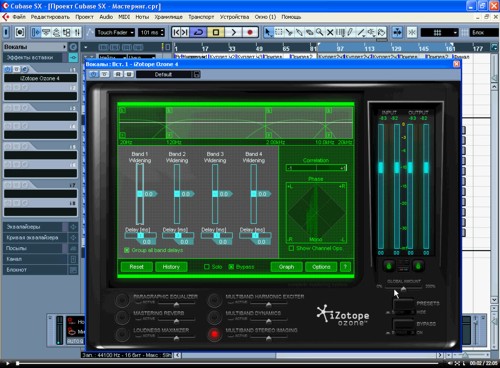Click the Ozone History button
Screen dimensions: 500x368
click(x=171, y=267)
